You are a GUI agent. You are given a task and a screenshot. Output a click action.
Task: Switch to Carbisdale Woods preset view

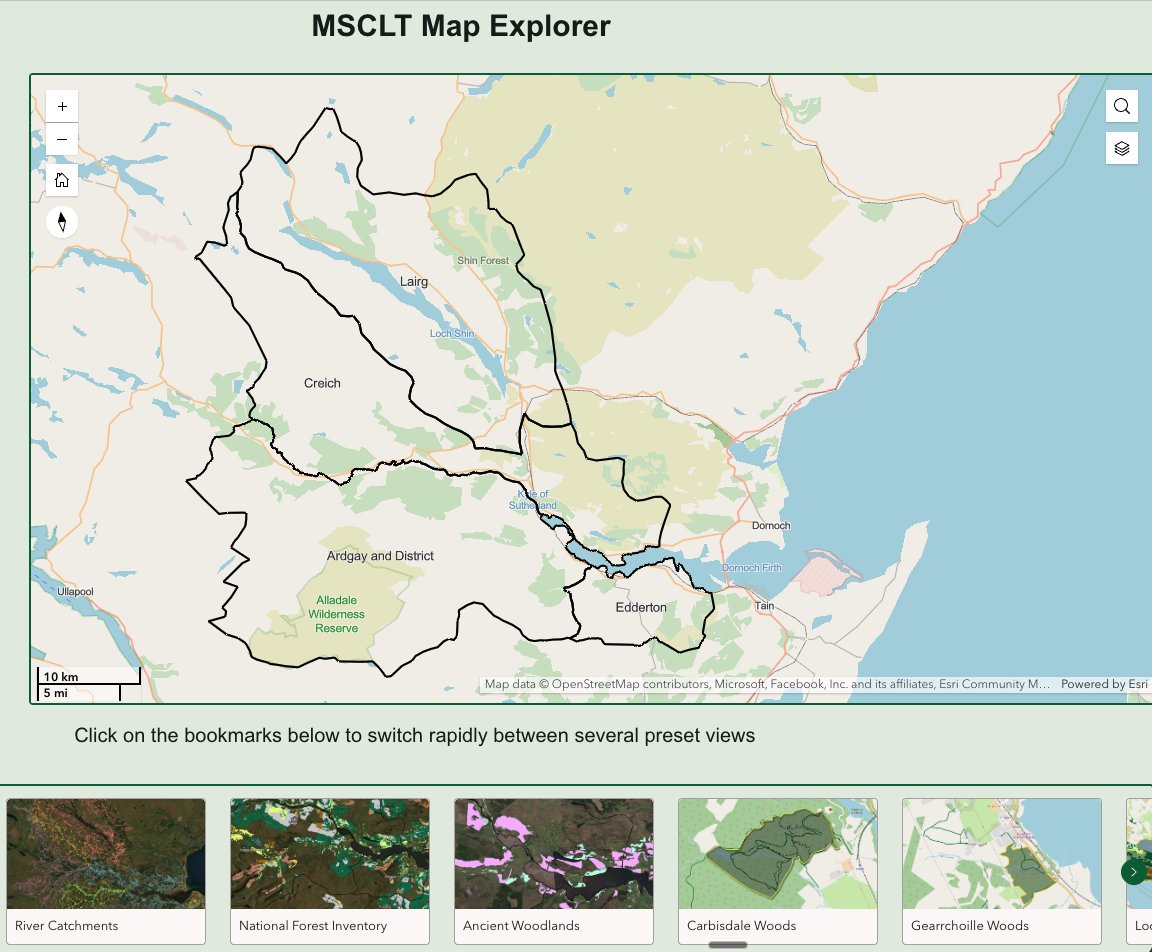click(778, 854)
